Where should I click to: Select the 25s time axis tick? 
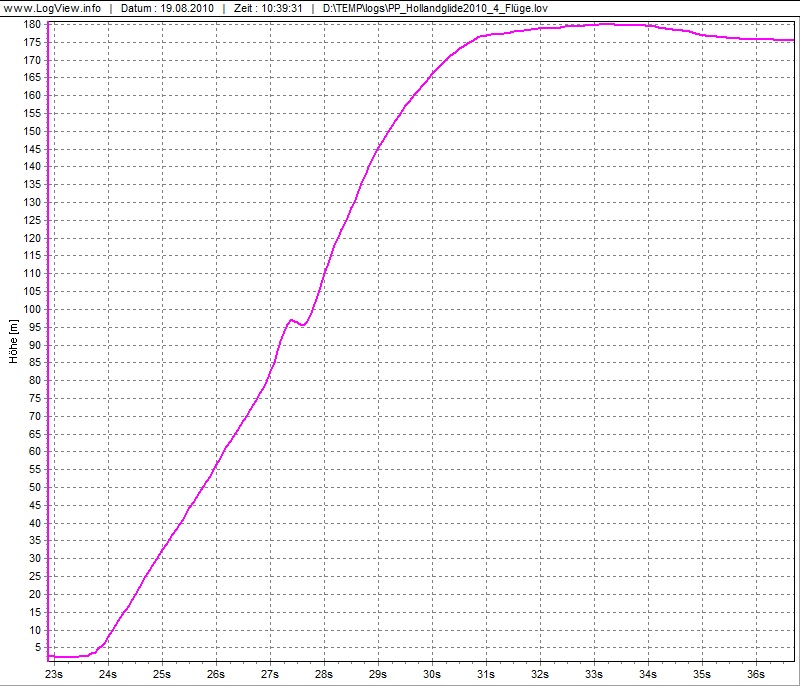(162, 674)
